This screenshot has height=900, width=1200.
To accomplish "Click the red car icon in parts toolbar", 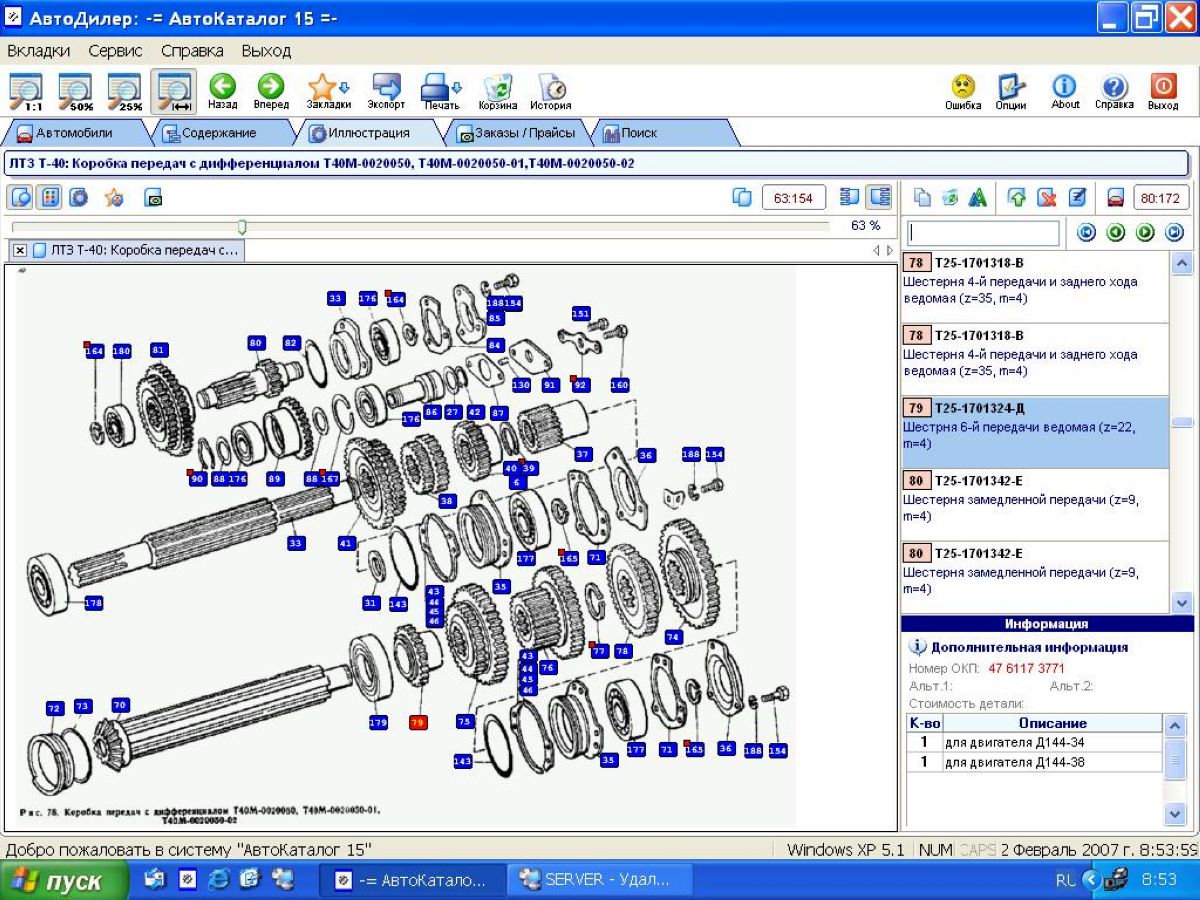I will (x=1116, y=198).
